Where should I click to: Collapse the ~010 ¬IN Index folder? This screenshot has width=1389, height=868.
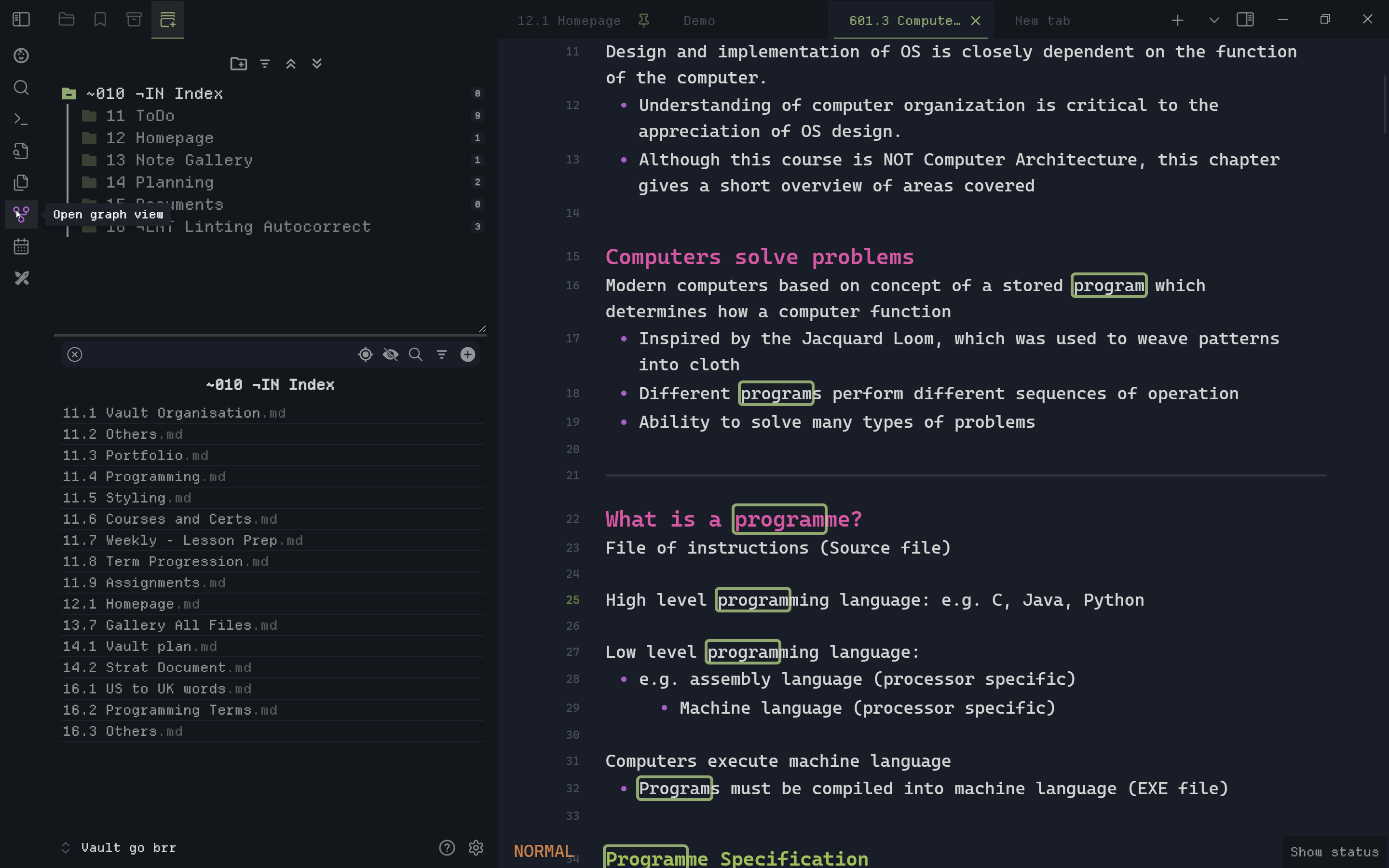click(x=272, y=93)
